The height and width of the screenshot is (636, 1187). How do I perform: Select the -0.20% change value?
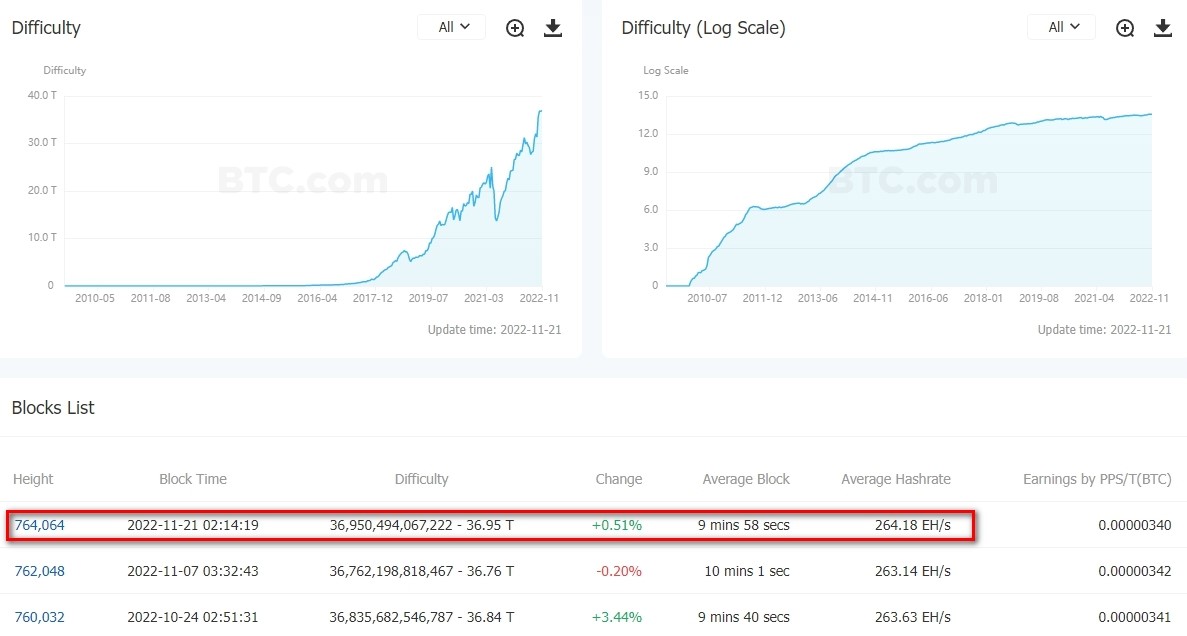[618, 571]
